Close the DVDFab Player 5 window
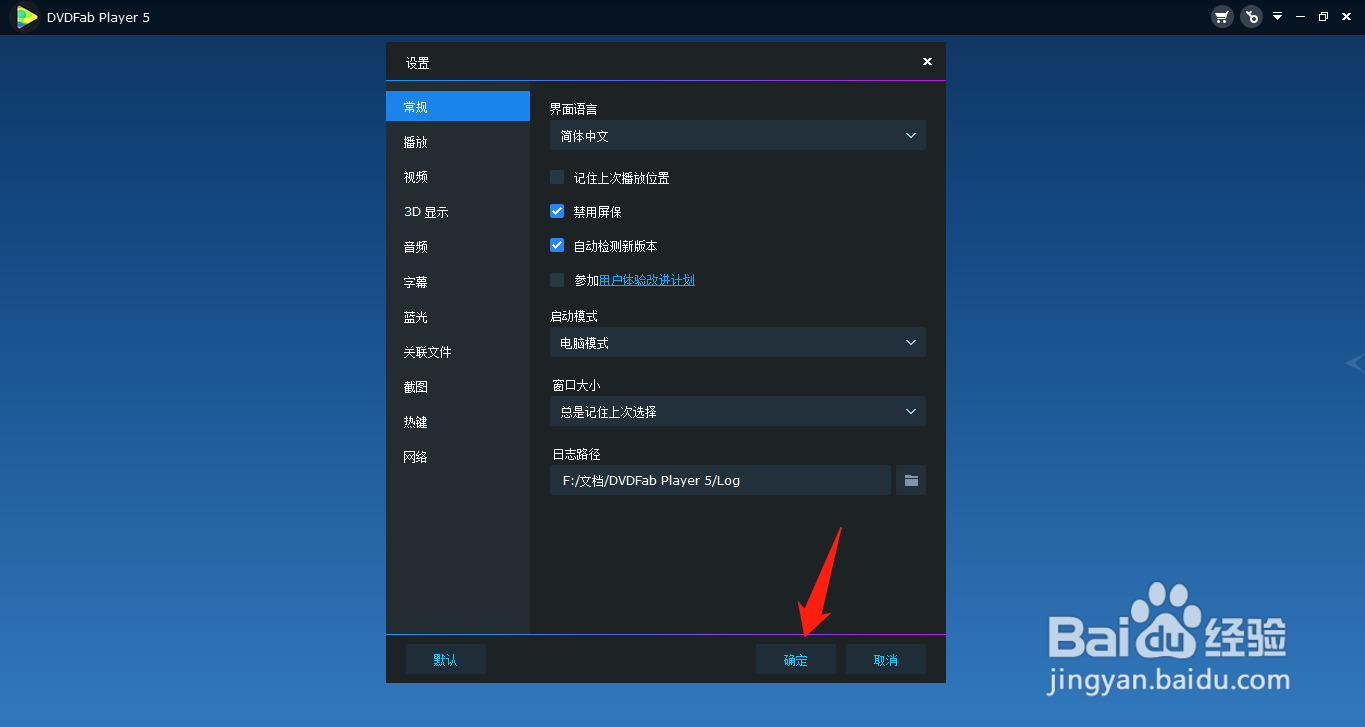Screen dimensions: 1365x727 pyautogui.click(x=1346, y=17)
